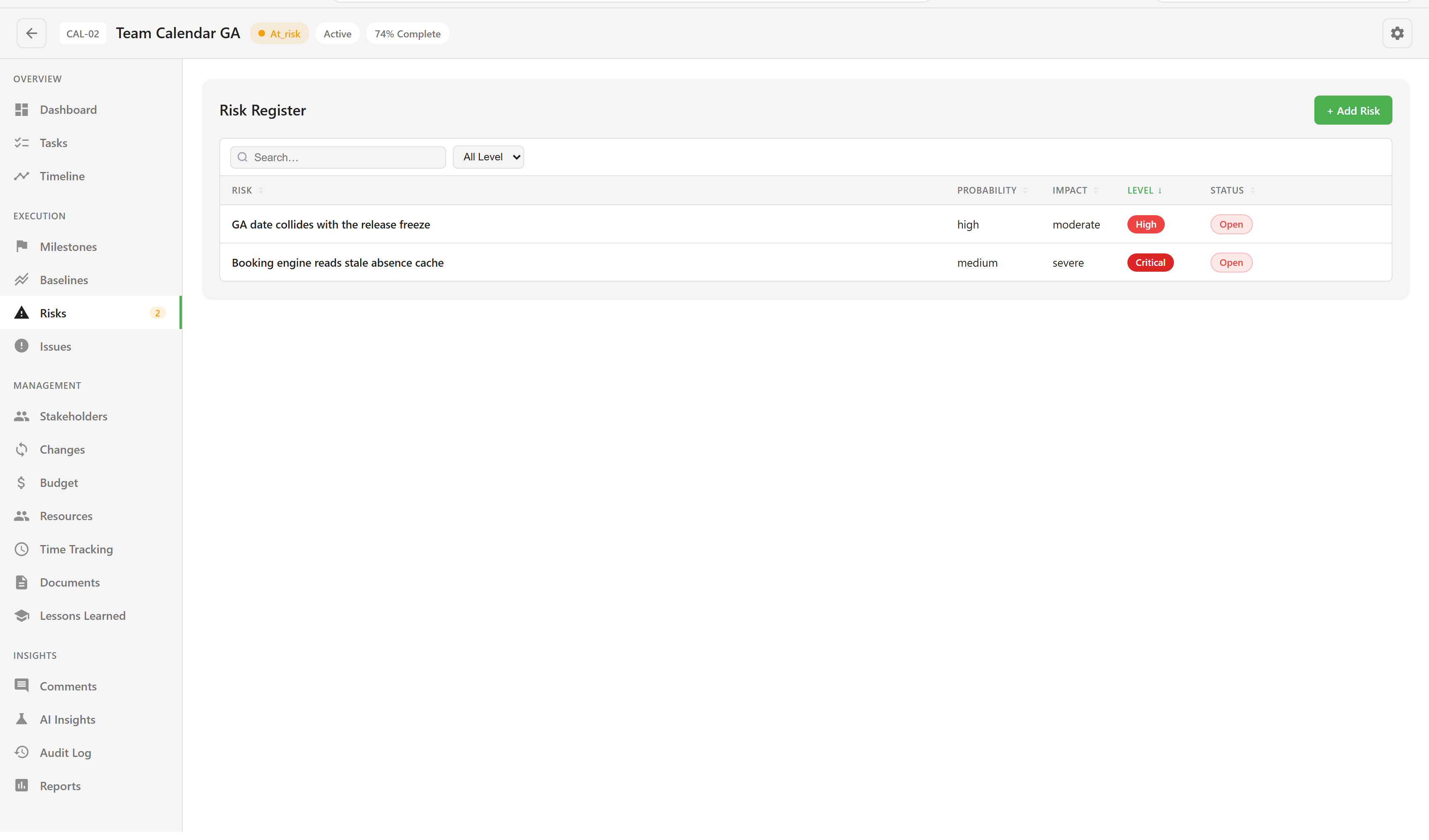Click the Budget dollar icon
Viewport: 1429px width, 840px height.
tap(22, 483)
